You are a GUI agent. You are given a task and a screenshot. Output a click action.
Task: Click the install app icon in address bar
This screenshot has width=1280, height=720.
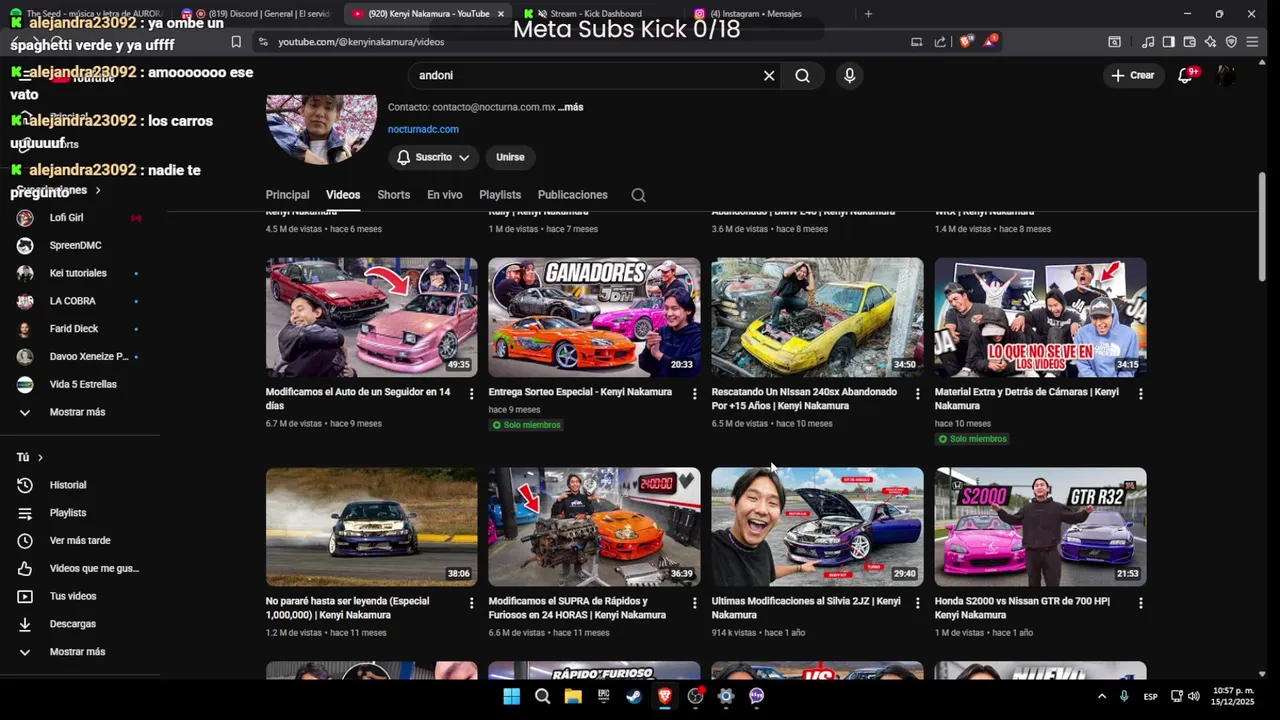[x=916, y=42]
